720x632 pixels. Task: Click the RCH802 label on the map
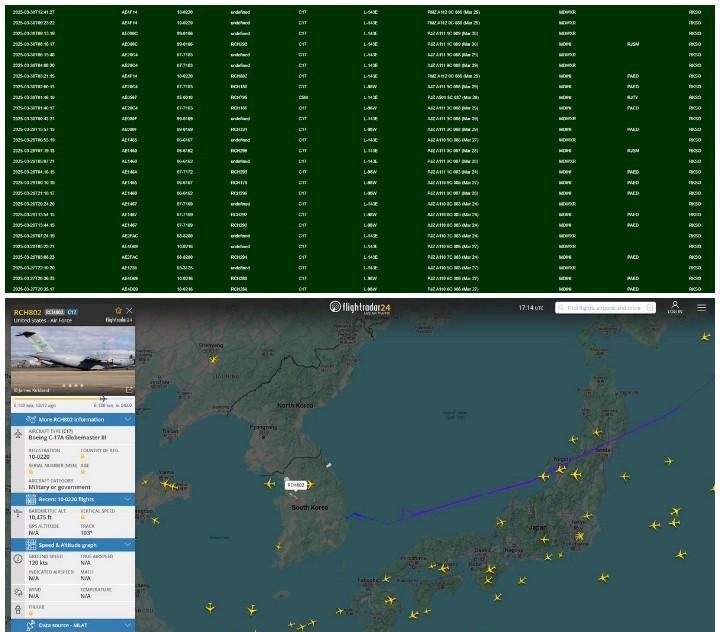point(296,485)
